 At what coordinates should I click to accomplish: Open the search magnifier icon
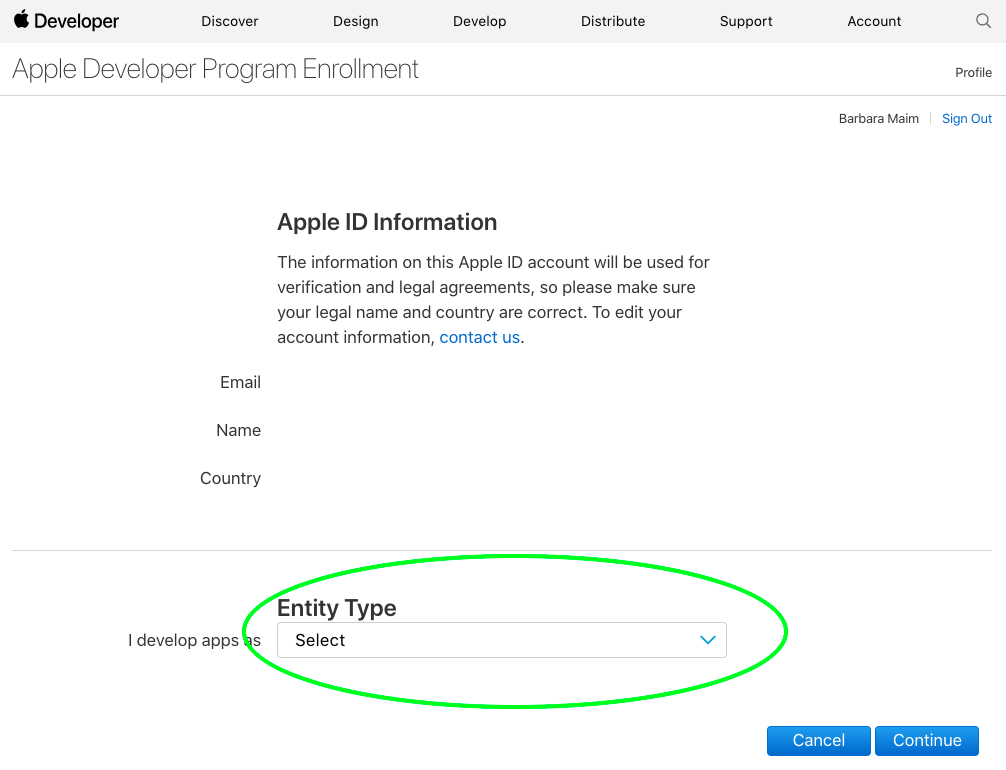983,21
